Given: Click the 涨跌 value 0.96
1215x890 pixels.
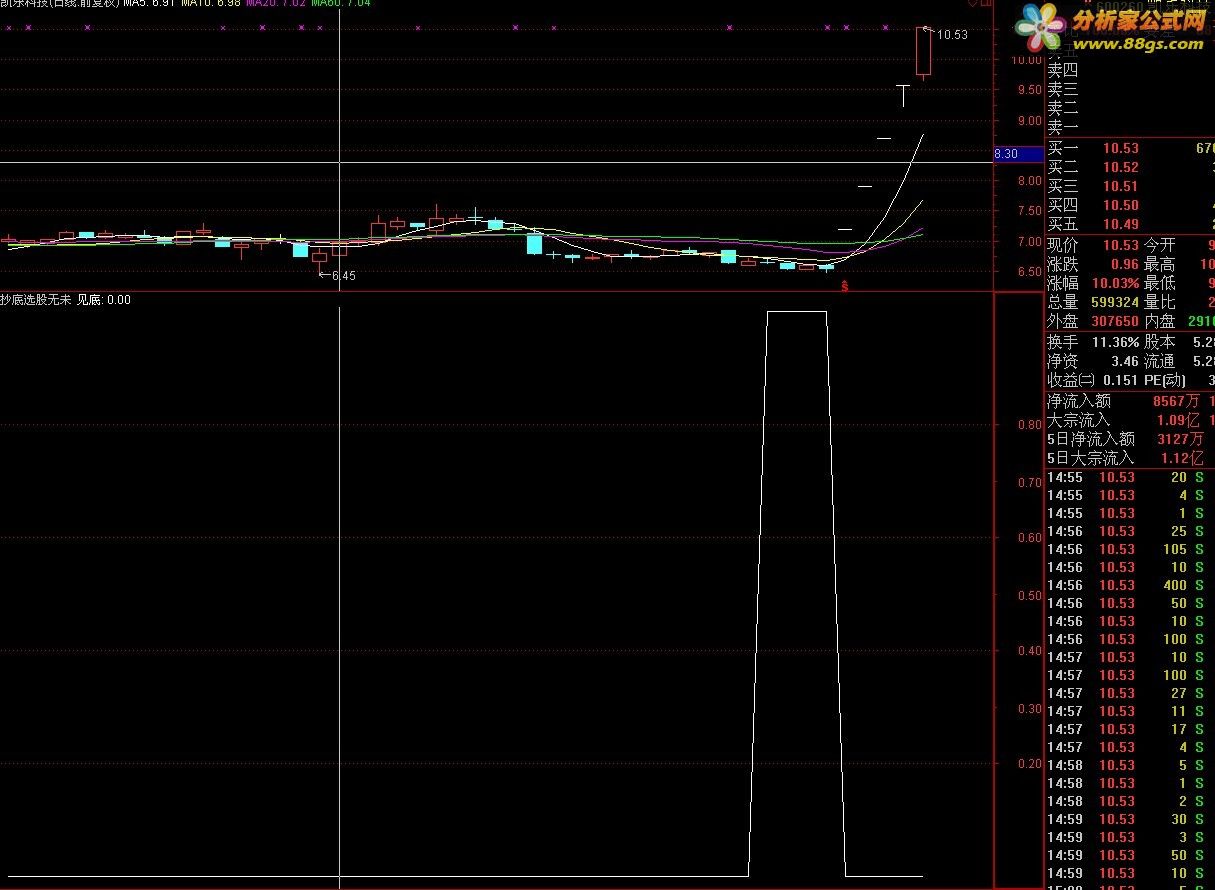Looking at the screenshot, I should (1124, 264).
